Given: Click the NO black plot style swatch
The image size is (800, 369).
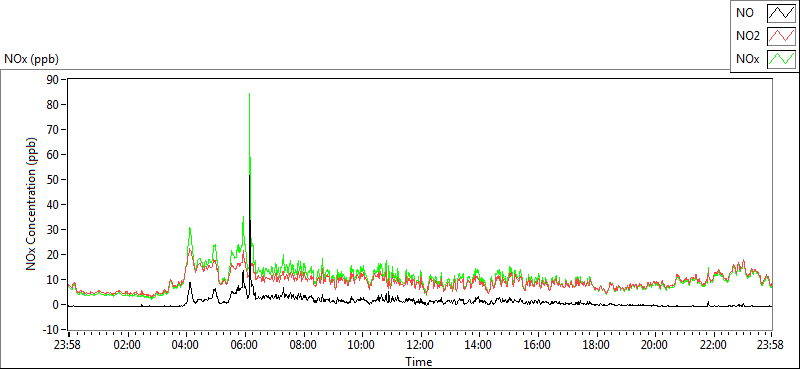Looking at the screenshot, I should tap(781, 14).
